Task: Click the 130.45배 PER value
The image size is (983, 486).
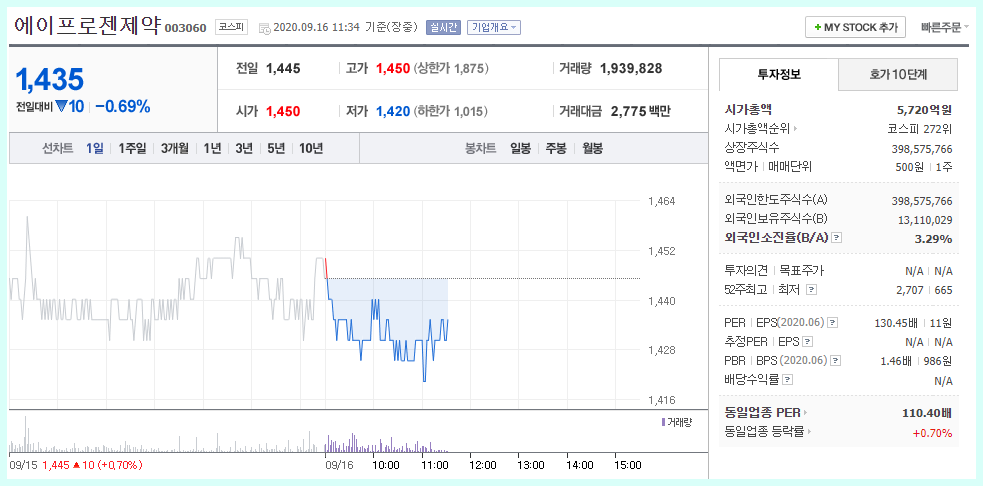Action: tap(896, 323)
